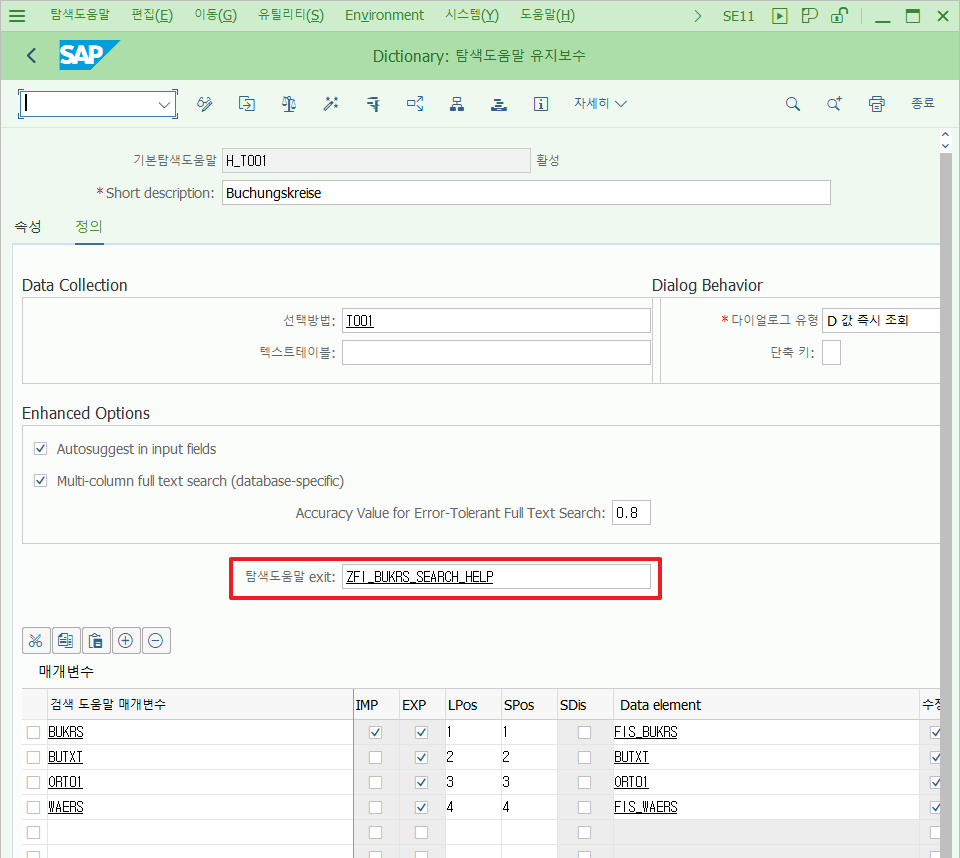Screen dimensions: 960x858
Task: Click the Activate magic wand icon
Action: (331, 103)
